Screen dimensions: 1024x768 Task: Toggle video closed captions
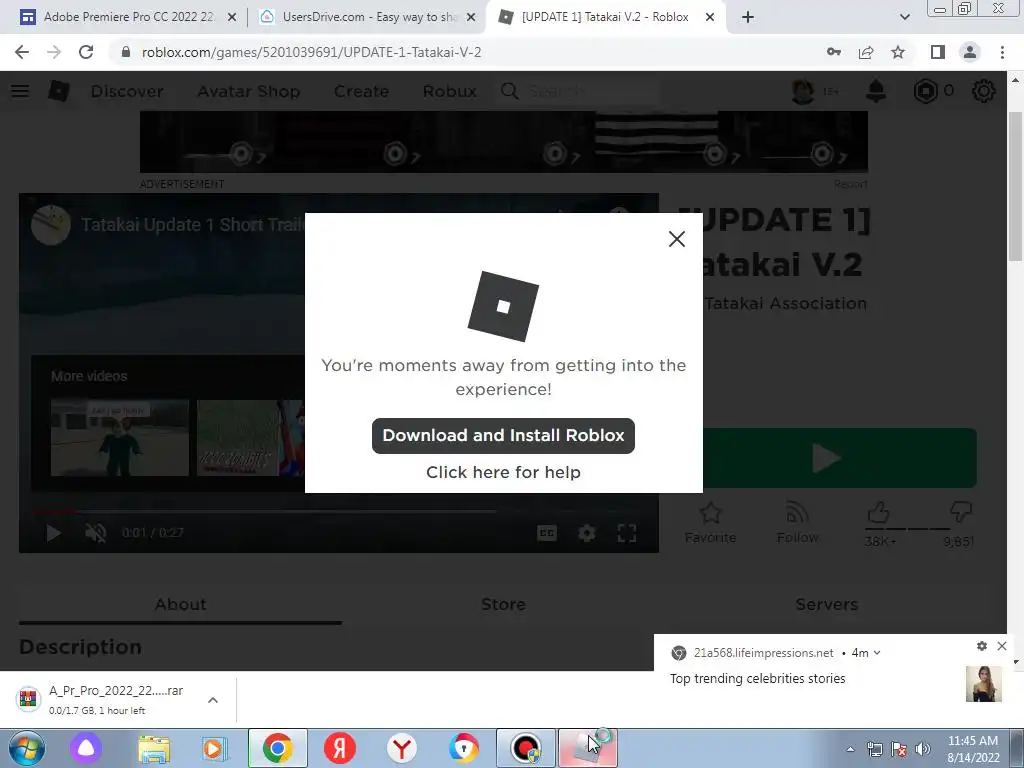(547, 533)
